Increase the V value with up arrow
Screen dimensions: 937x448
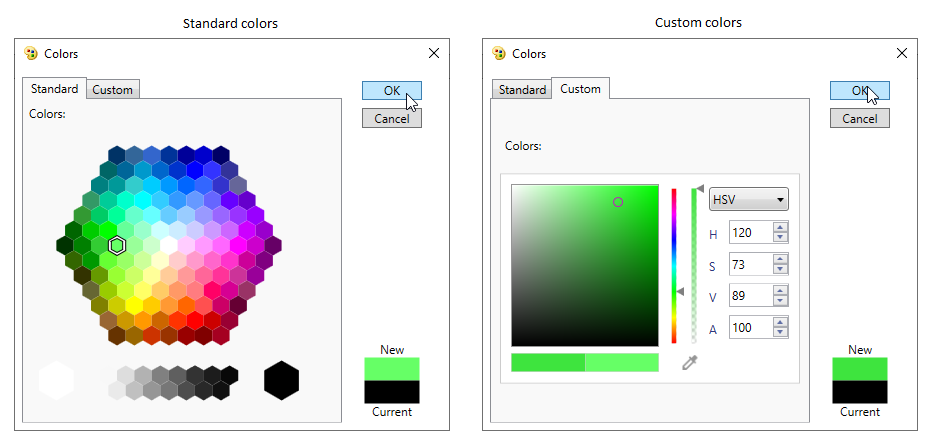(780, 290)
